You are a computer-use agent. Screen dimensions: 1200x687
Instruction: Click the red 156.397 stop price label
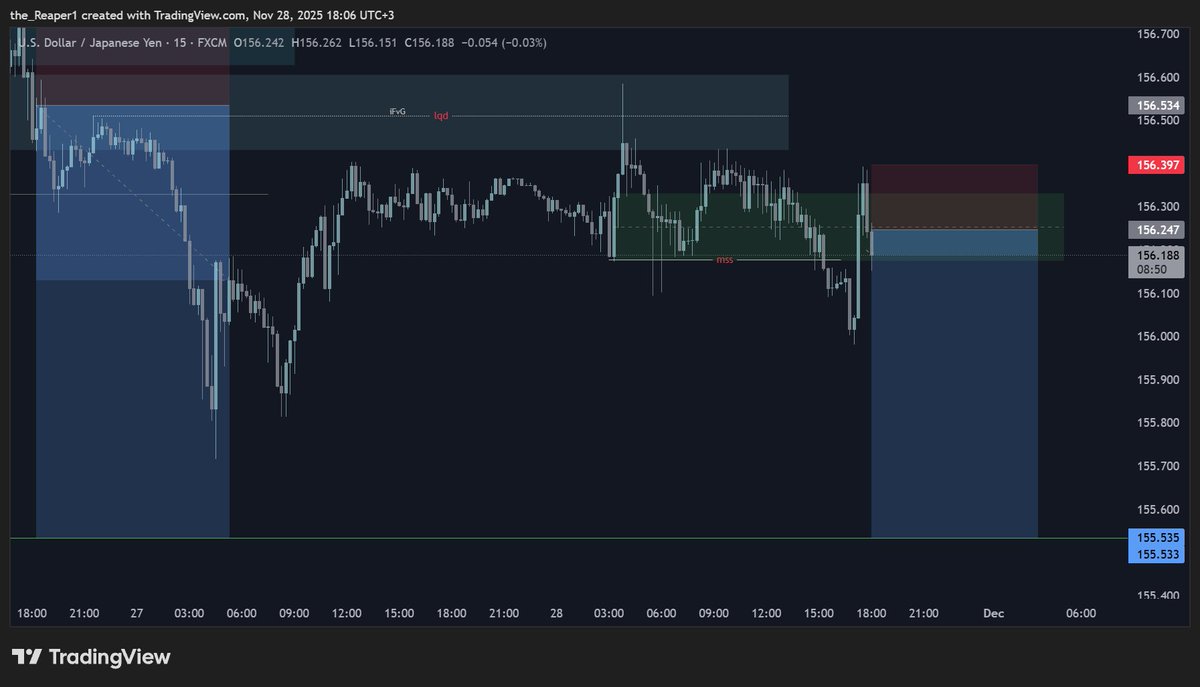click(x=1155, y=165)
